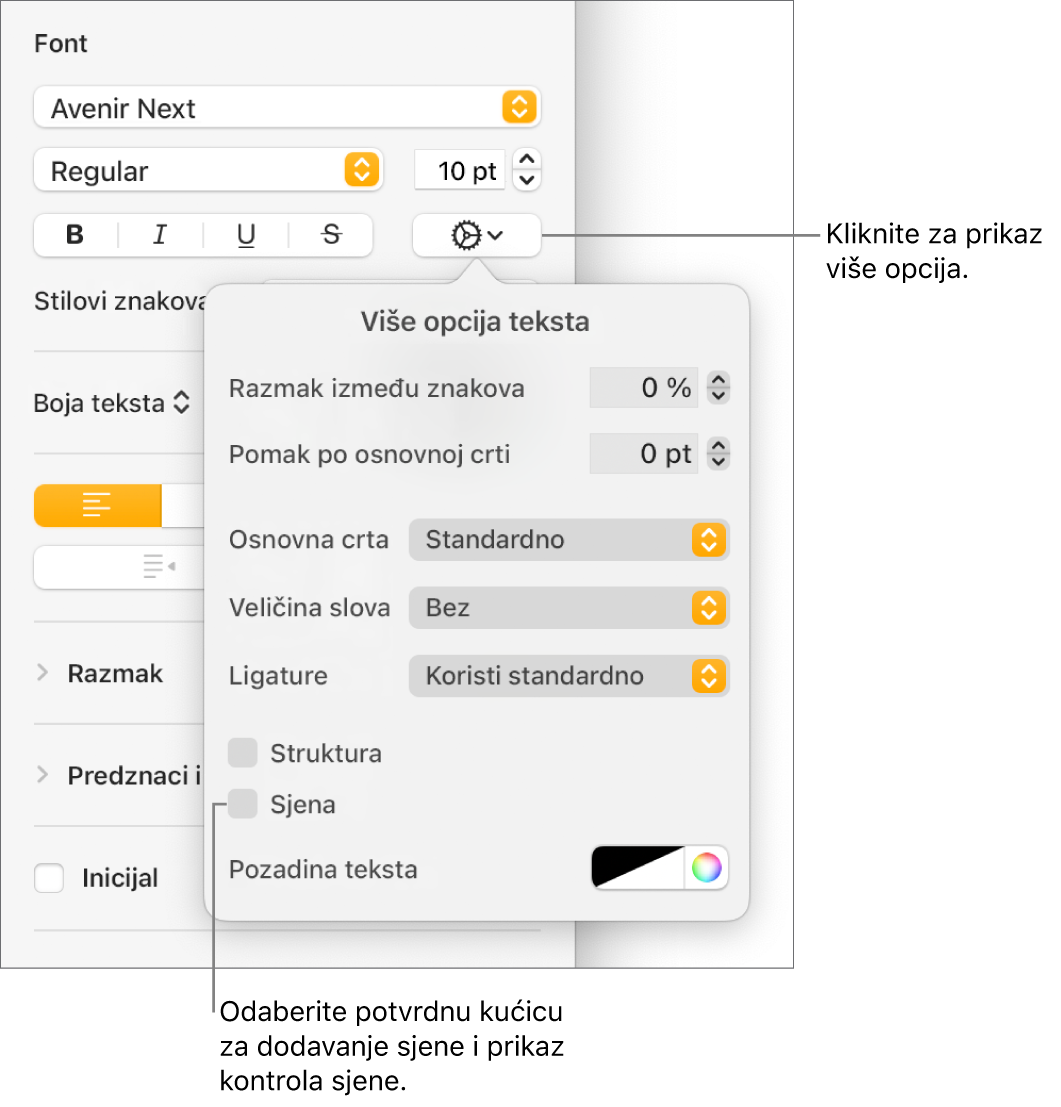The image size is (1061, 1107).
Task: Toggle bold text formatting
Action: click(76, 235)
